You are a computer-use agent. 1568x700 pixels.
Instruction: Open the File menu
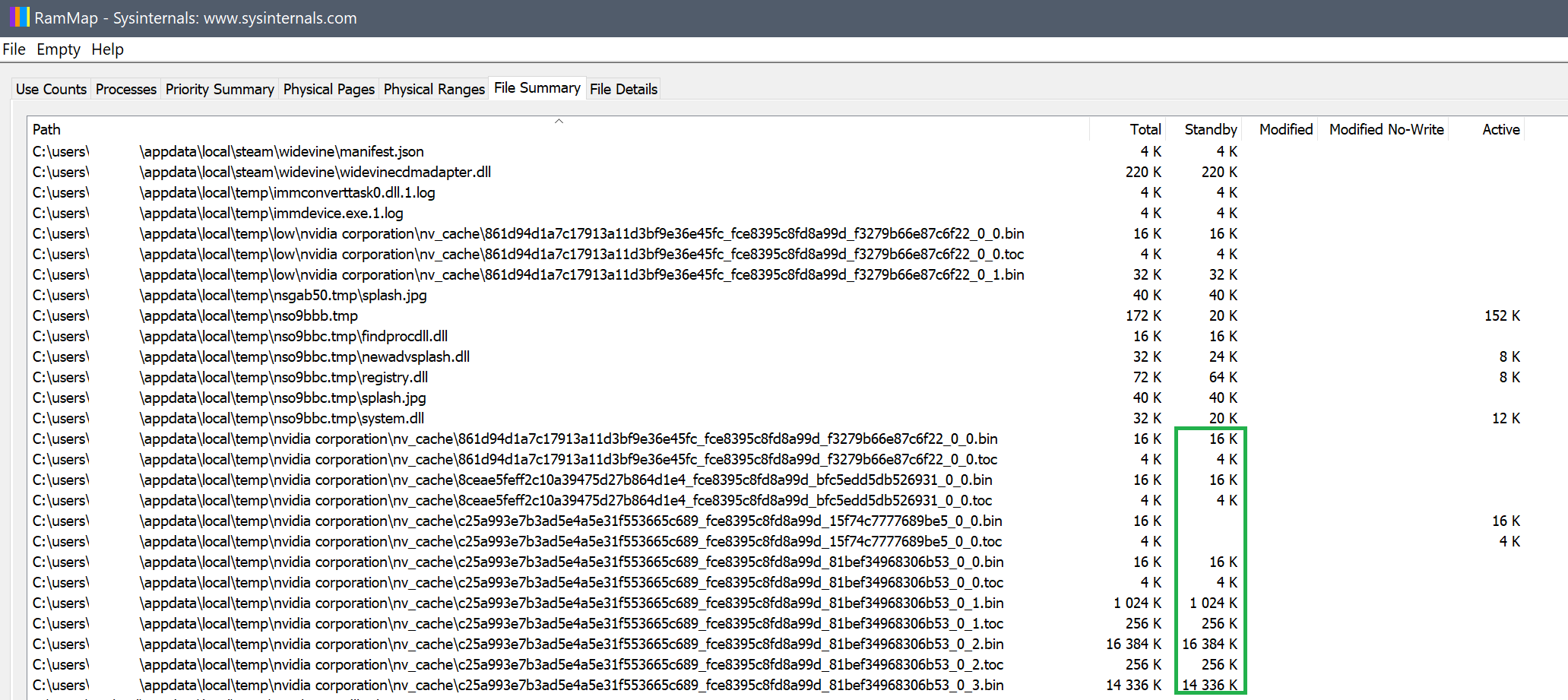14,49
